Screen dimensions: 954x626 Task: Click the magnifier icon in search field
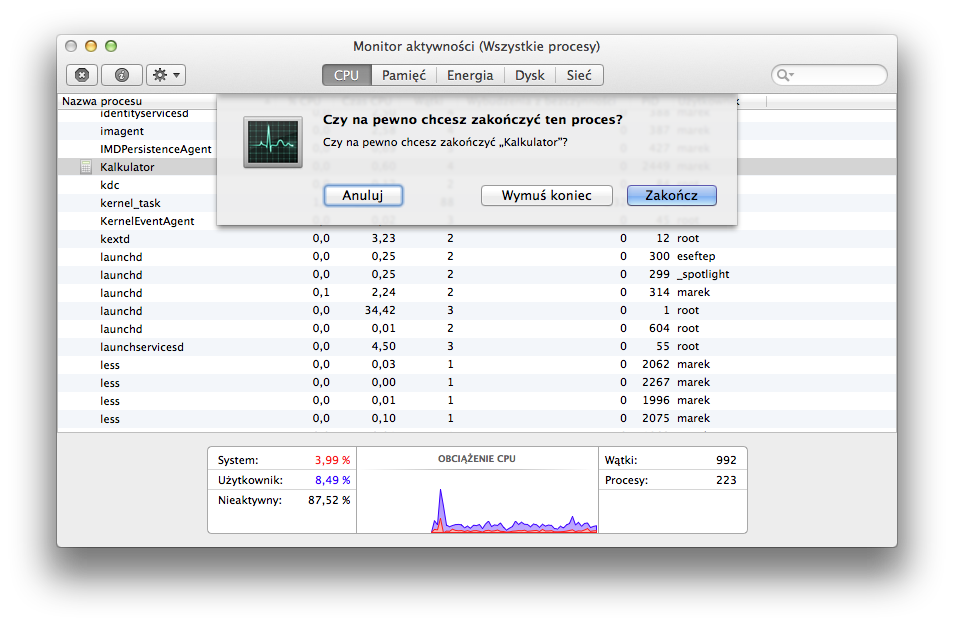coord(785,76)
